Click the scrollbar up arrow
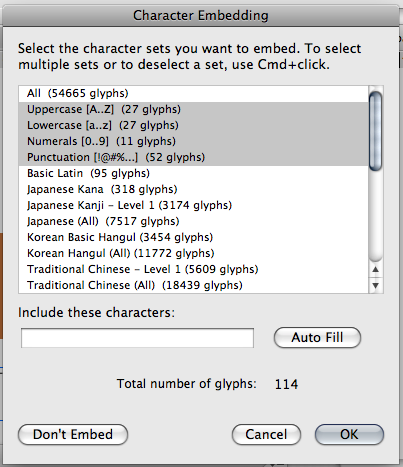 click(x=376, y=269)
